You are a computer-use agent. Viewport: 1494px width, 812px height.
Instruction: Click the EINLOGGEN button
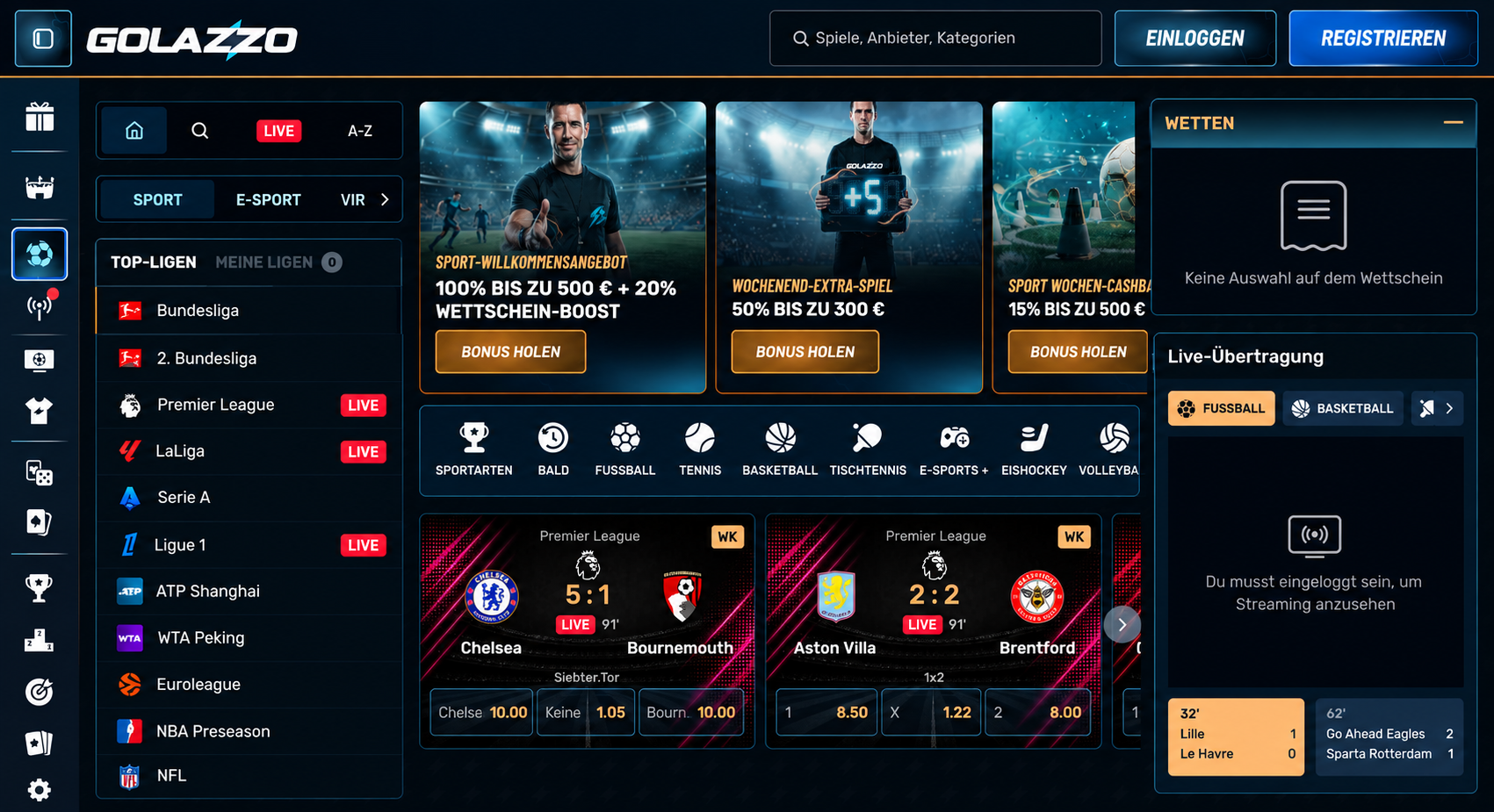pos(1195,39)
